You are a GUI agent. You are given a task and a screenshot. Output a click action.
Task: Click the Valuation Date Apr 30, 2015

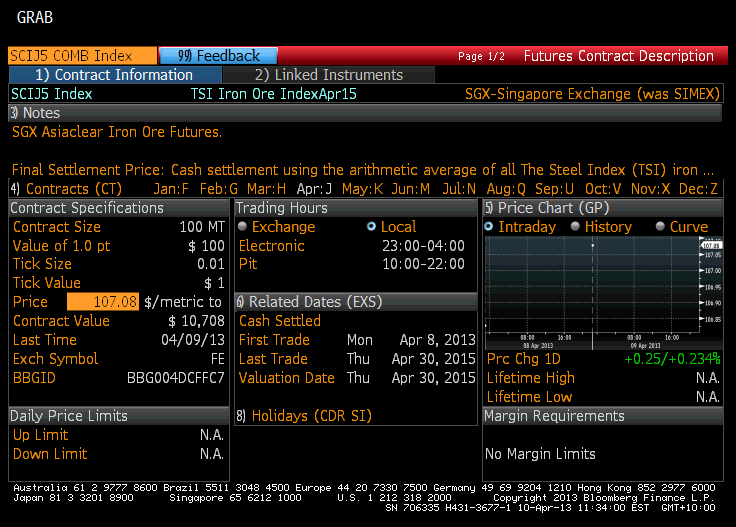pos(434,378)
